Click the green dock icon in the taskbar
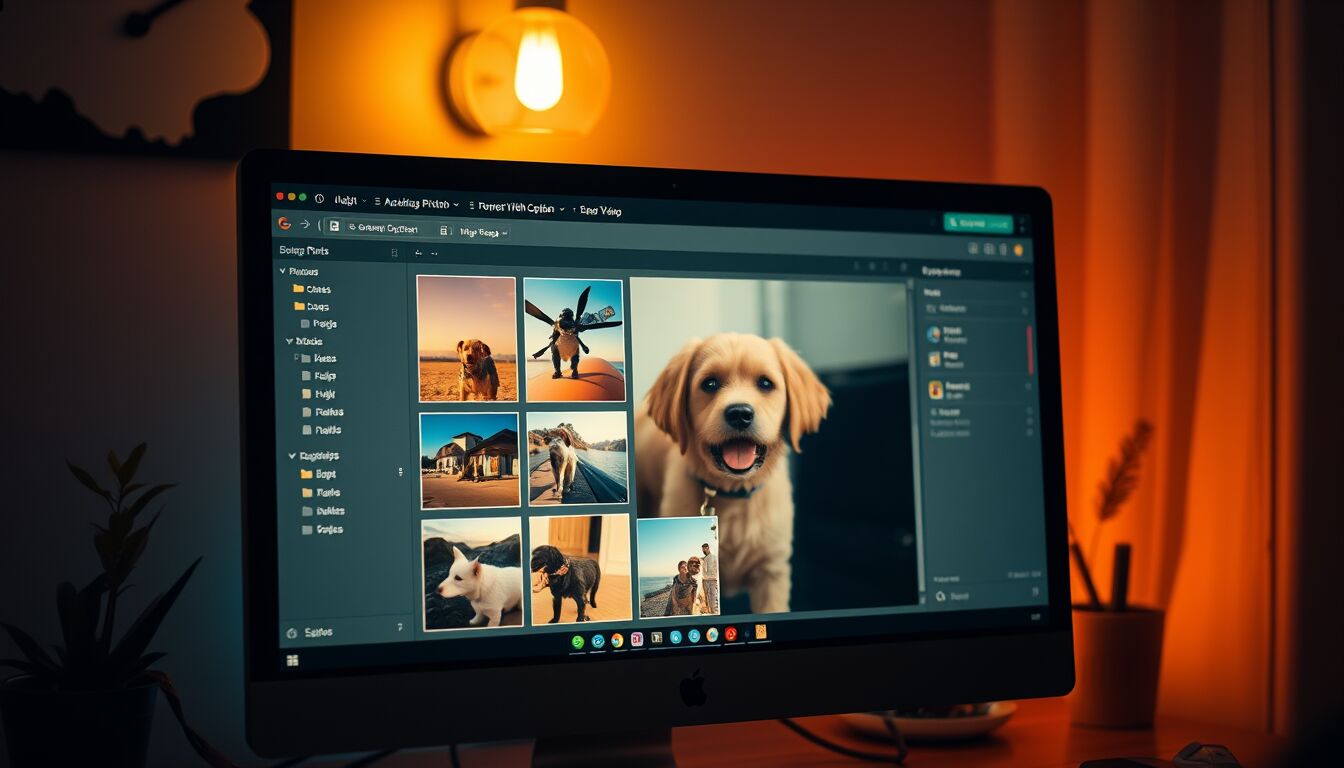Image resolution: width=1344 pixels, height=768 pixels. (578, 641)
